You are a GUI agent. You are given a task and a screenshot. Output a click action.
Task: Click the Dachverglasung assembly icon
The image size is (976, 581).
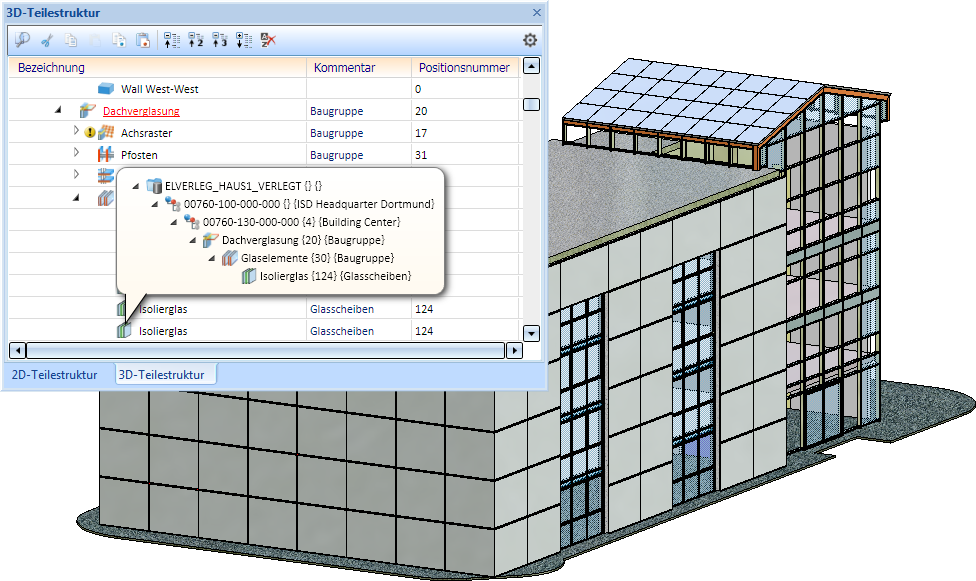pos(87,111)
